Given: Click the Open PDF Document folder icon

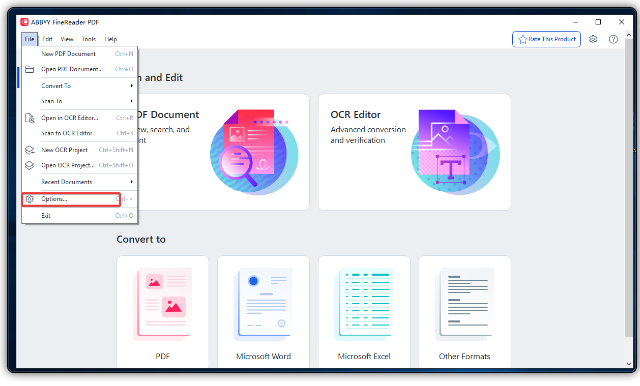Looking at the screenshot, I should pos(29,69).
